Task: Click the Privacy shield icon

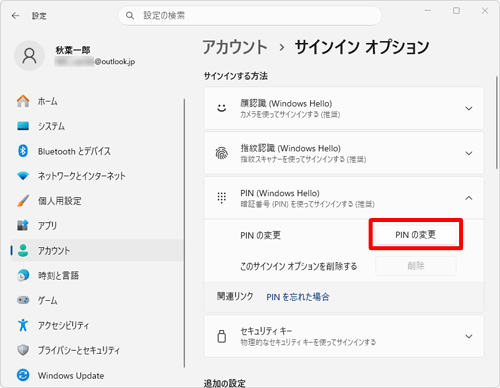Action: pyautogui.click(x=23, y=350)
